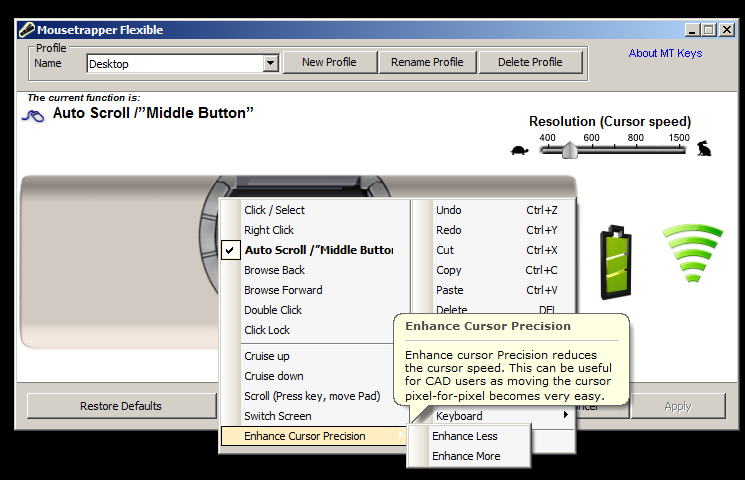745x480 pixels.
Task: Choose Enhance More from the submenu
Action: (x=469, y=456)
